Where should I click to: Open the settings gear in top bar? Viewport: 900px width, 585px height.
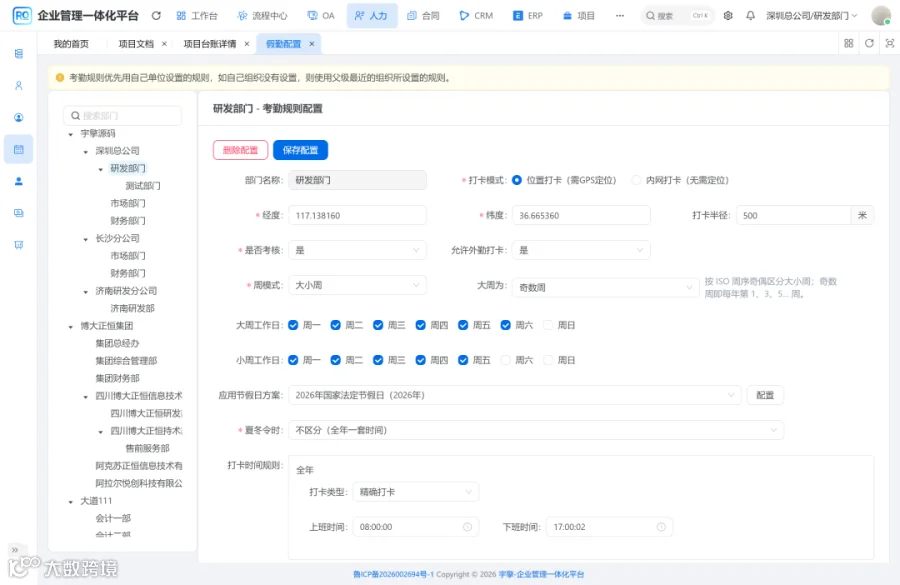[x=728, y=16]
